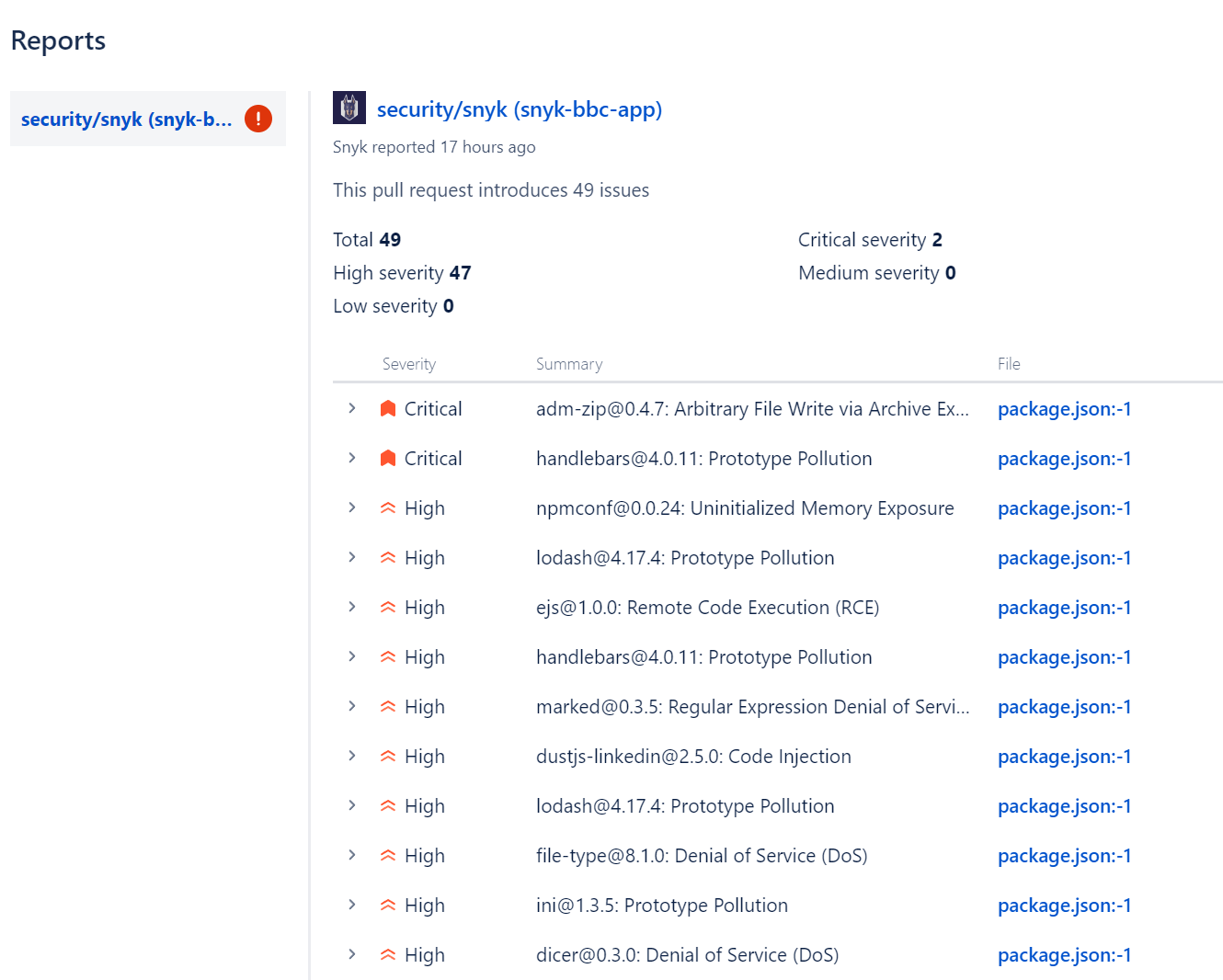Click the high severity icon for npmconf row

point(388,508)
